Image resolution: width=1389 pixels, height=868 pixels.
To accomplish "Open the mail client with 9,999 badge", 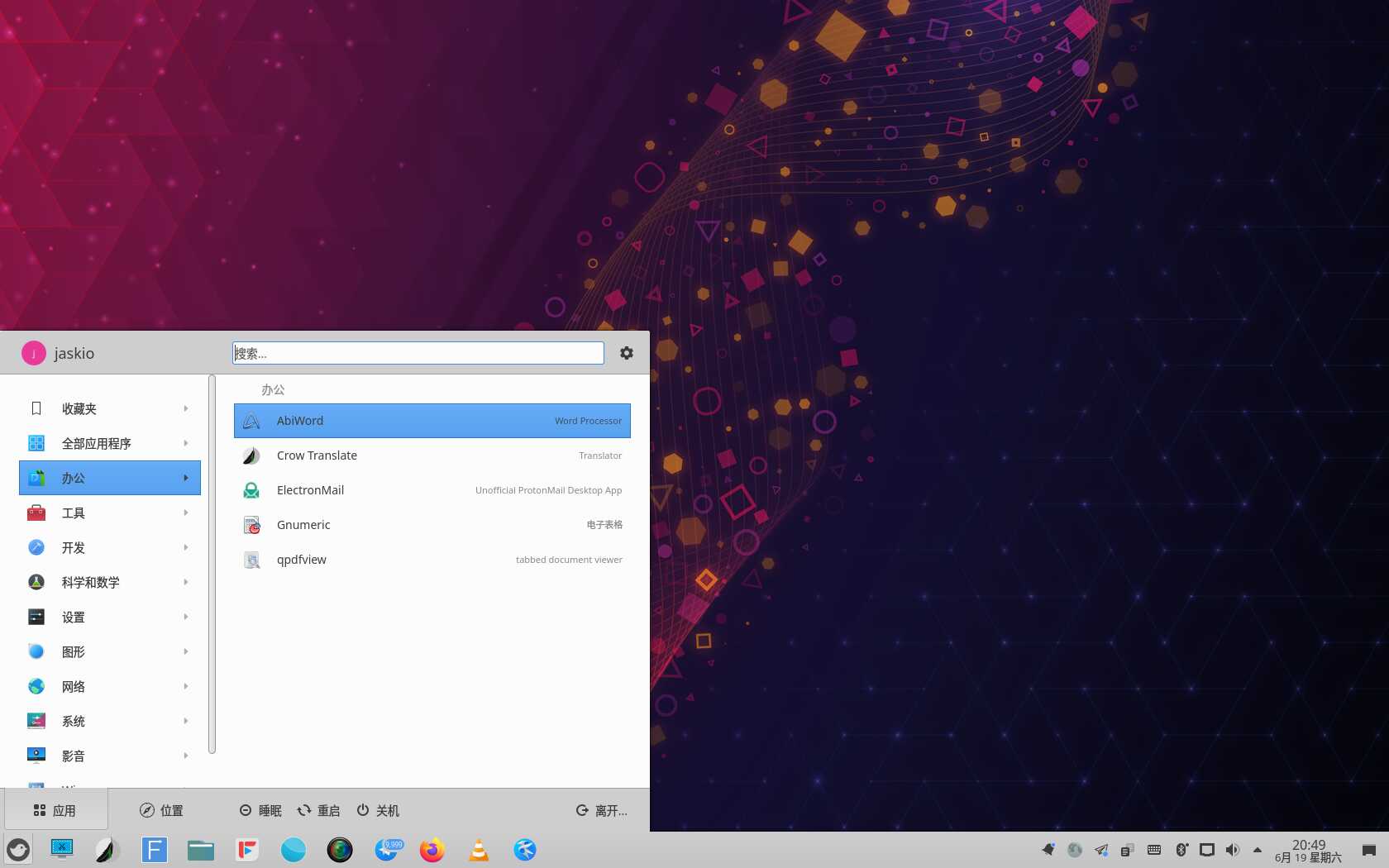I will (388, 850).
